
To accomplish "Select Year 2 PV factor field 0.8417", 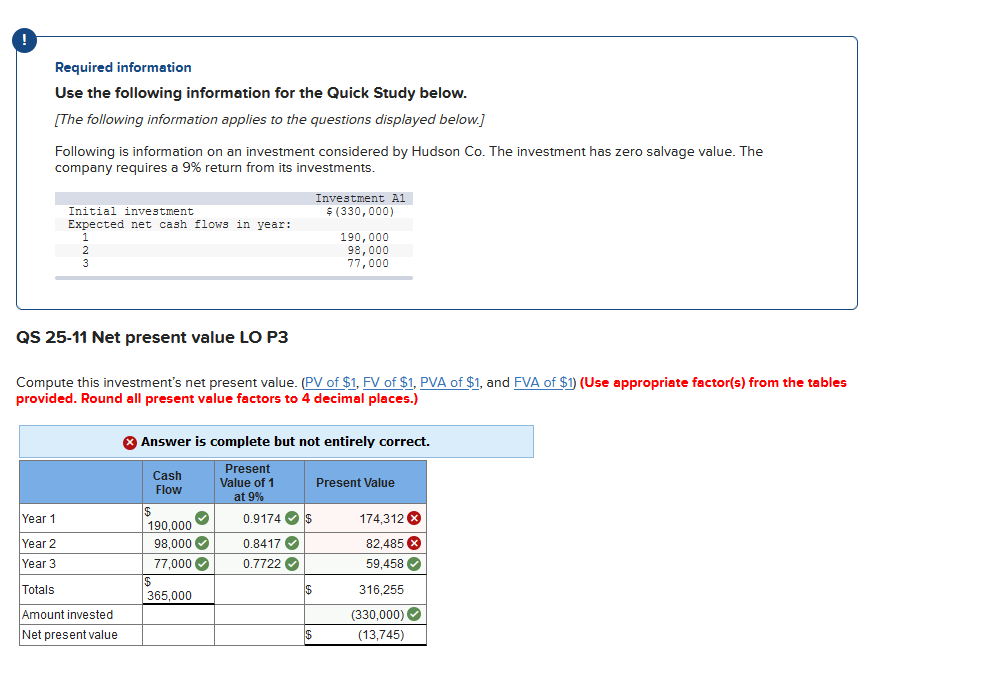I will (259, 543).
